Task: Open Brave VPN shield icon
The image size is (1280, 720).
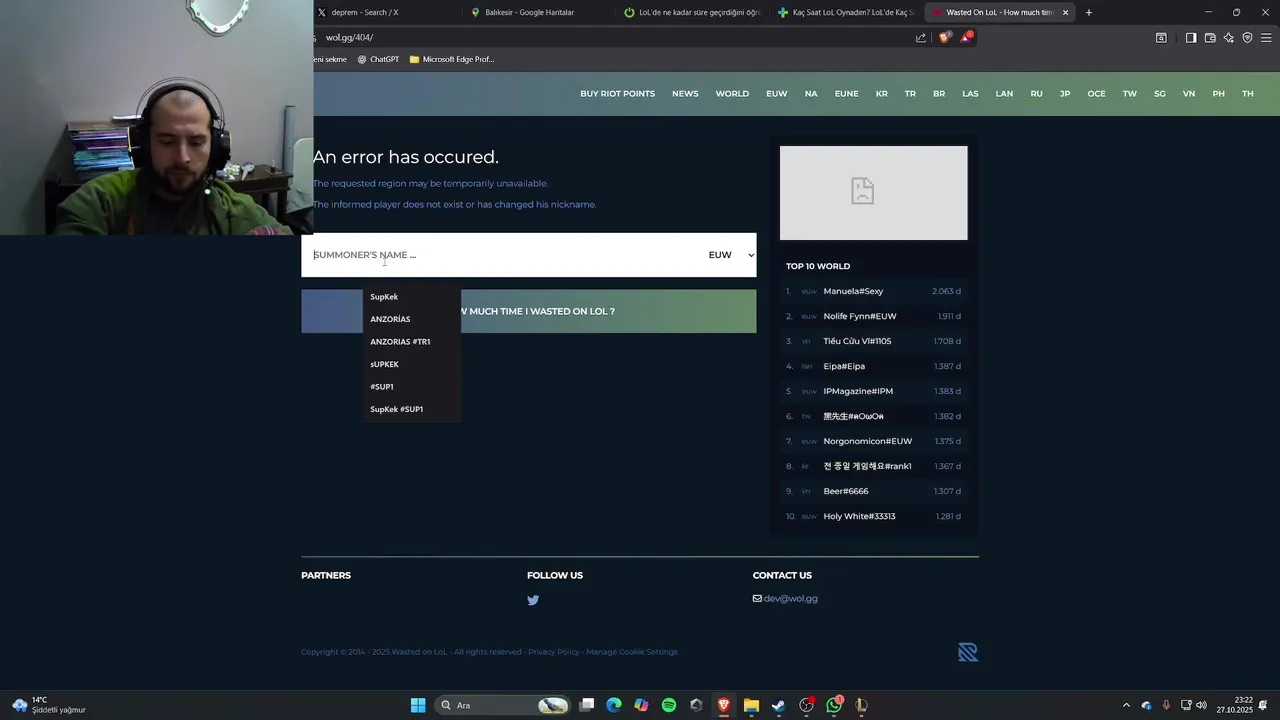Action: [1247, 38]
